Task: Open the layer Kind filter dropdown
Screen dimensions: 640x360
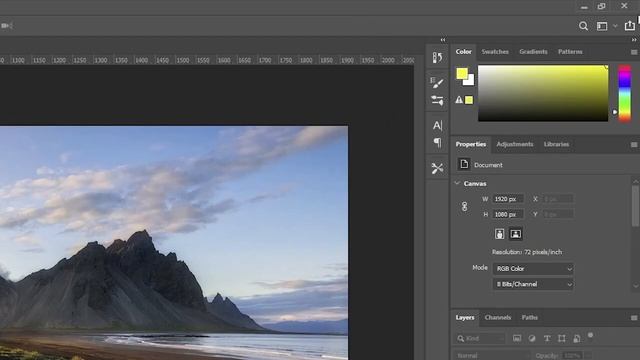Action: [x=480, y=338]
